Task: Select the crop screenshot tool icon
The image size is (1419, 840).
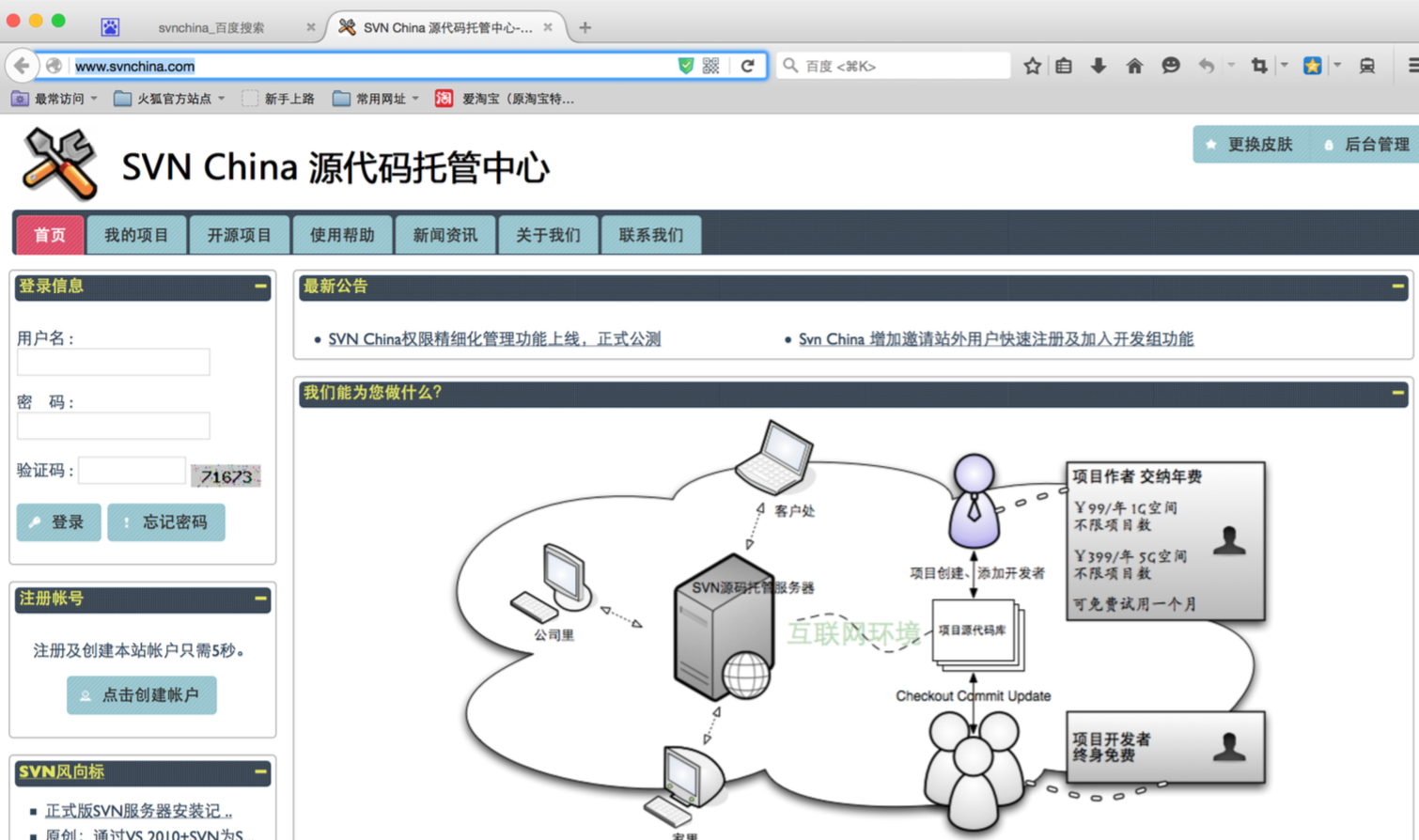Action: point(1259,66)
